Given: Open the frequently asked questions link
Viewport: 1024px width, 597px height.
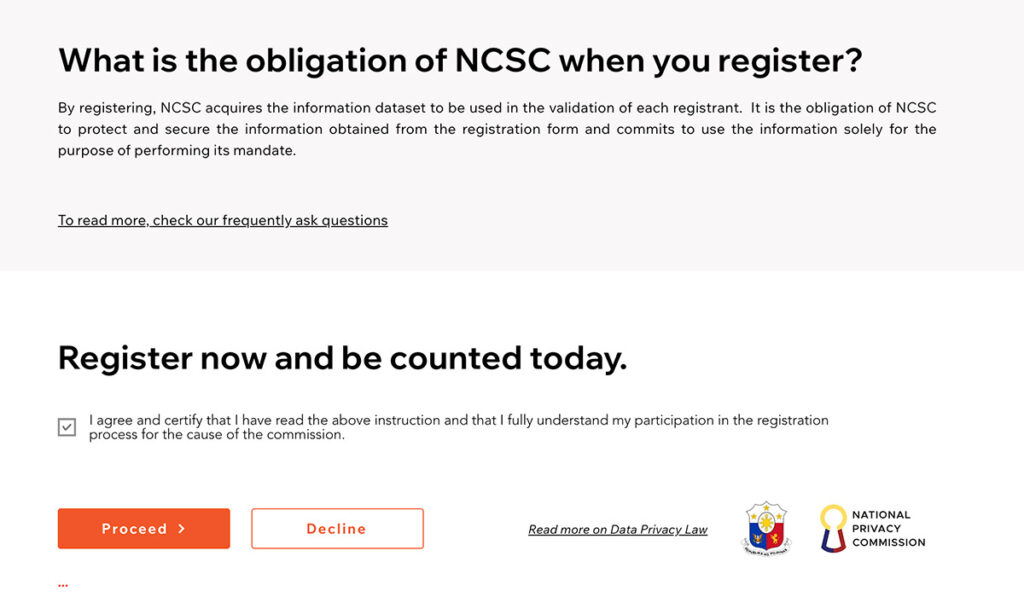Looking at the screenshot, I should coord(222,220).
